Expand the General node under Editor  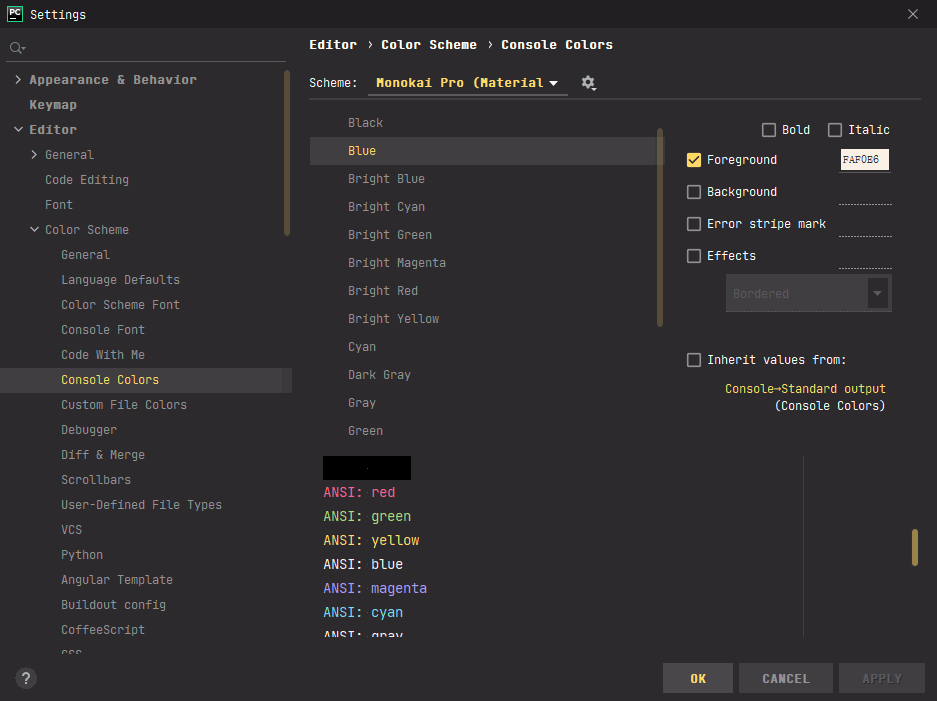pos(35,155)
